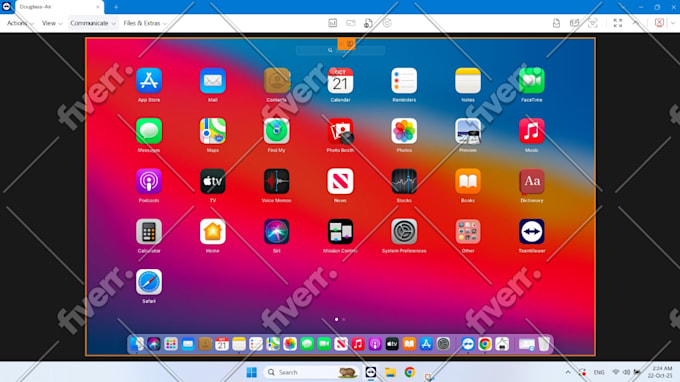
Task: Open Safari from Launchpad grid
Action: (149, 282)
